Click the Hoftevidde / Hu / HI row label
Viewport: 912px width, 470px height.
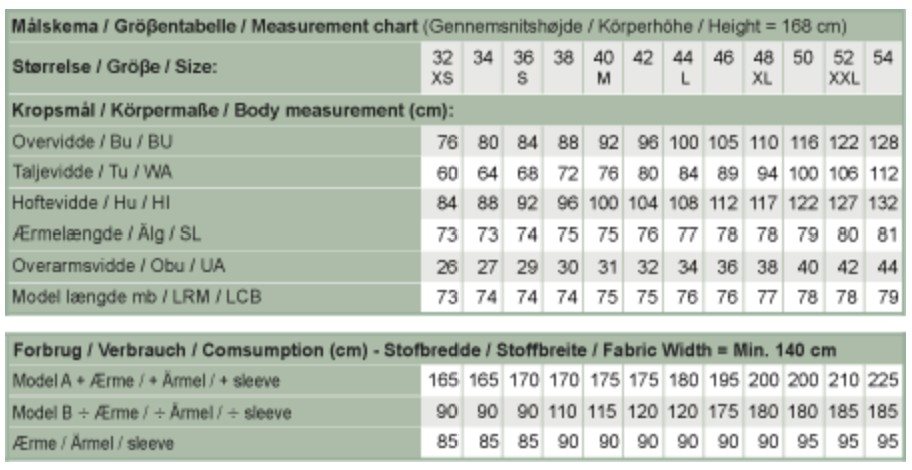pyautogui.click(x=91, y=203)
